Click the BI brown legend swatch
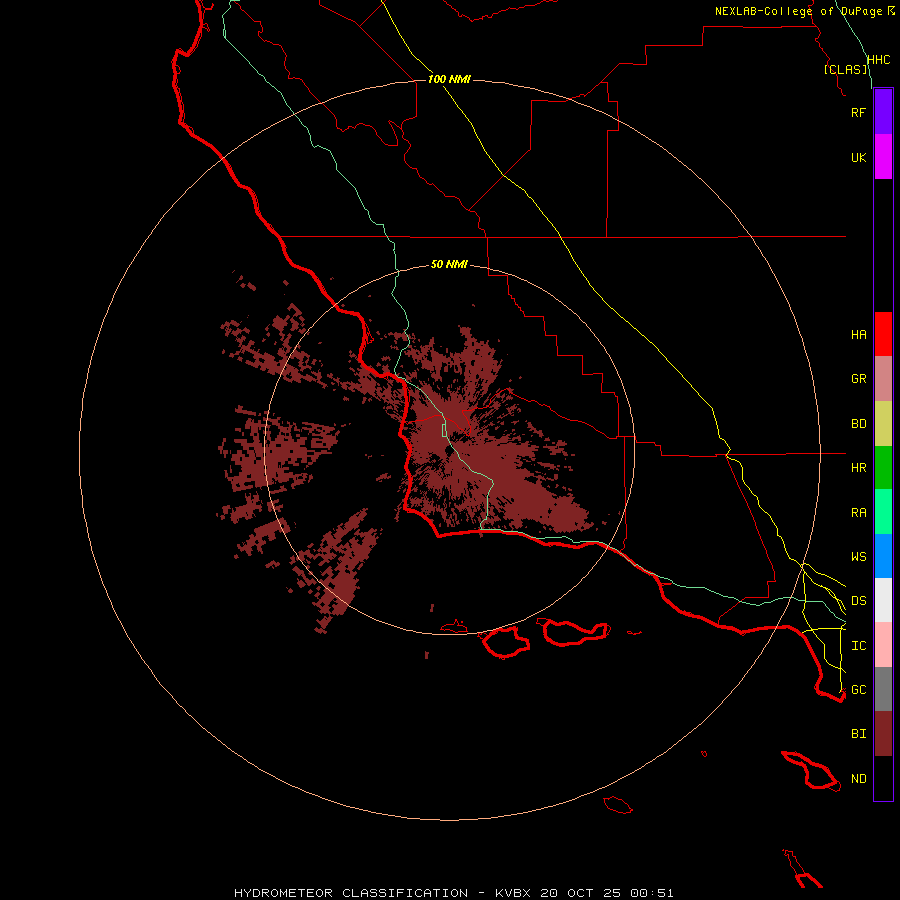900x900 pixels. 883,734
